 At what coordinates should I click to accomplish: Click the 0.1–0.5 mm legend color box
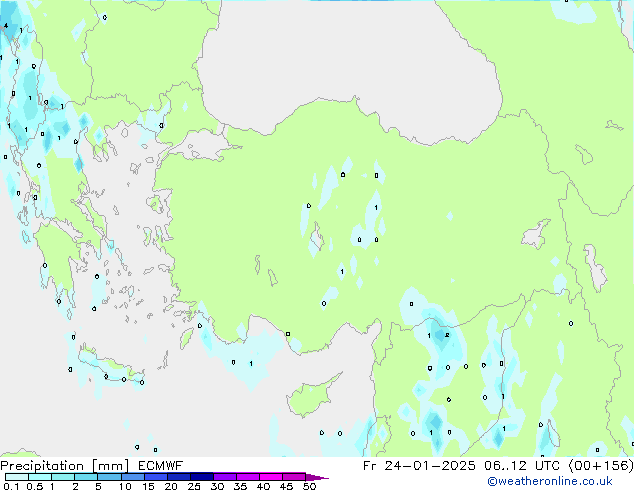tap(17, 477)
